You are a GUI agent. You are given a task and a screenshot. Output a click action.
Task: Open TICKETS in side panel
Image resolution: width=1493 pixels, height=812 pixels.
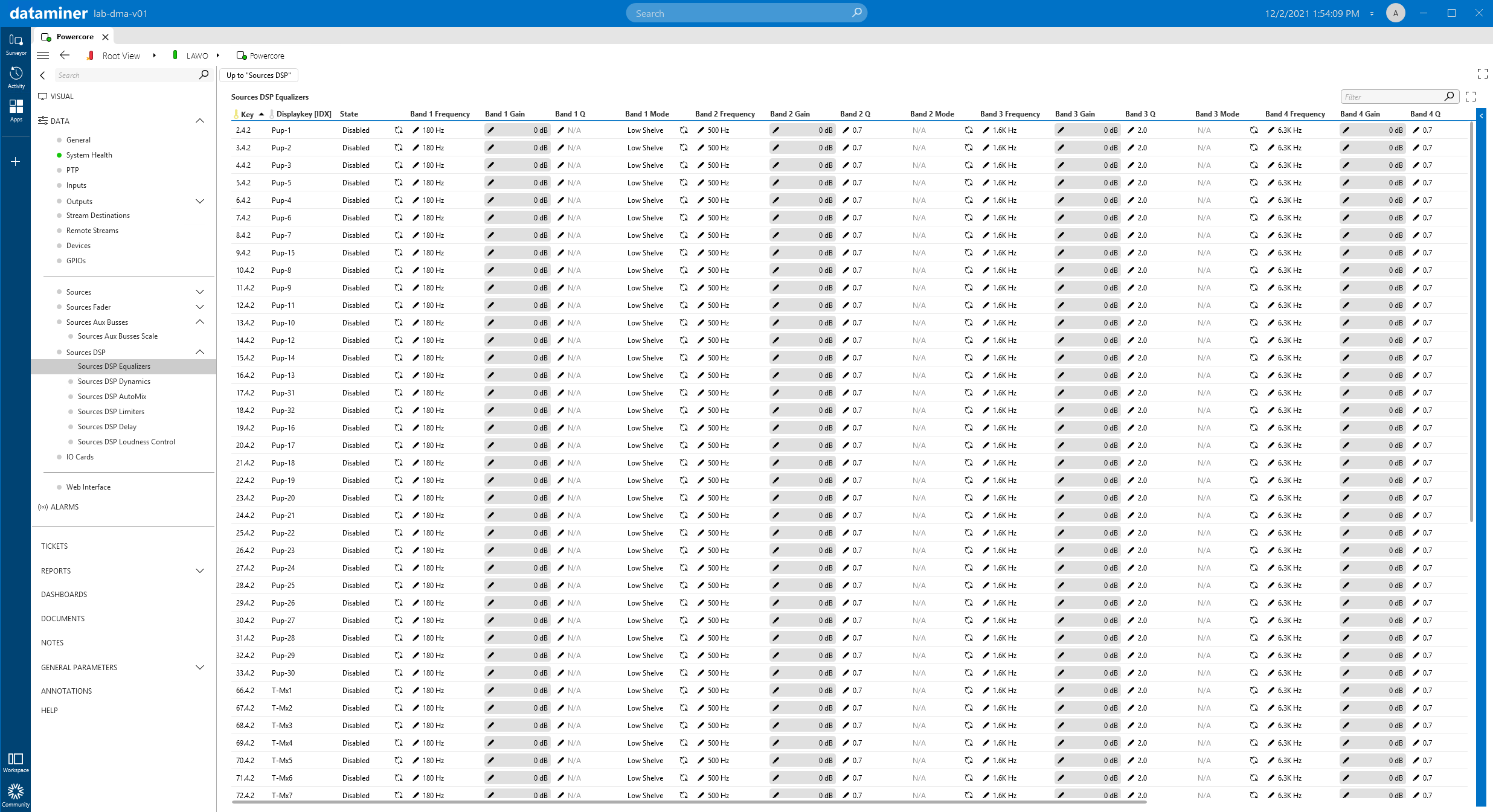[x=54, y=546]
